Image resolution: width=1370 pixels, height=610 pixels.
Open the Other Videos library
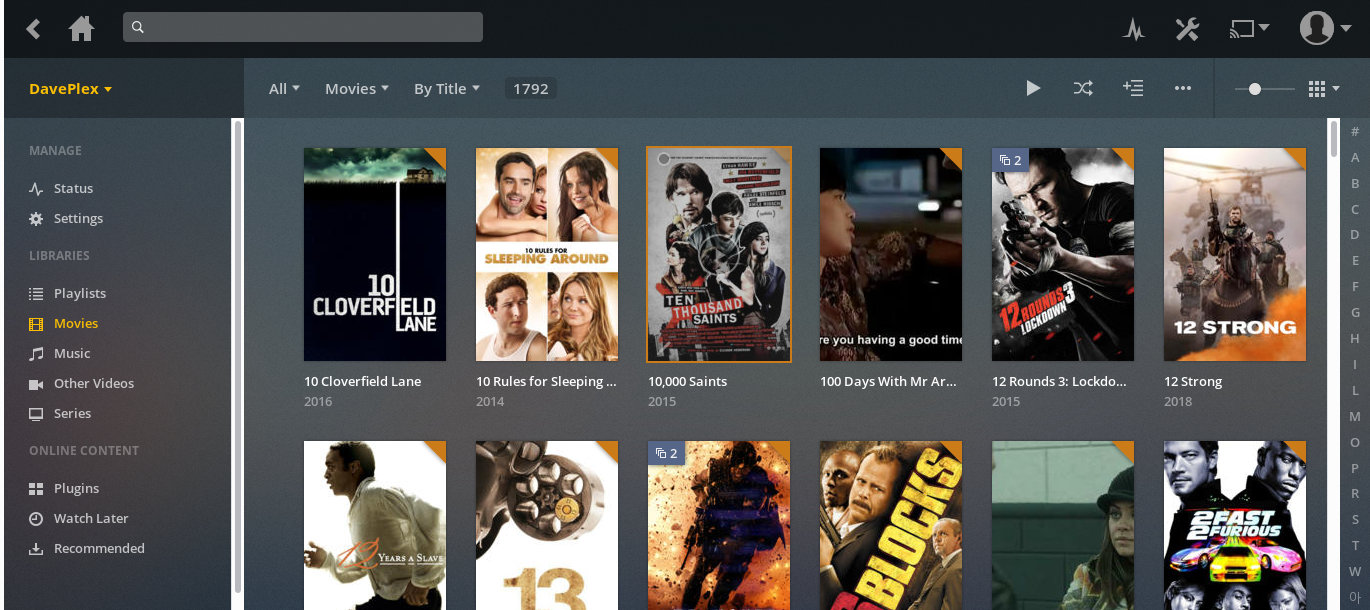coord(94,383)
